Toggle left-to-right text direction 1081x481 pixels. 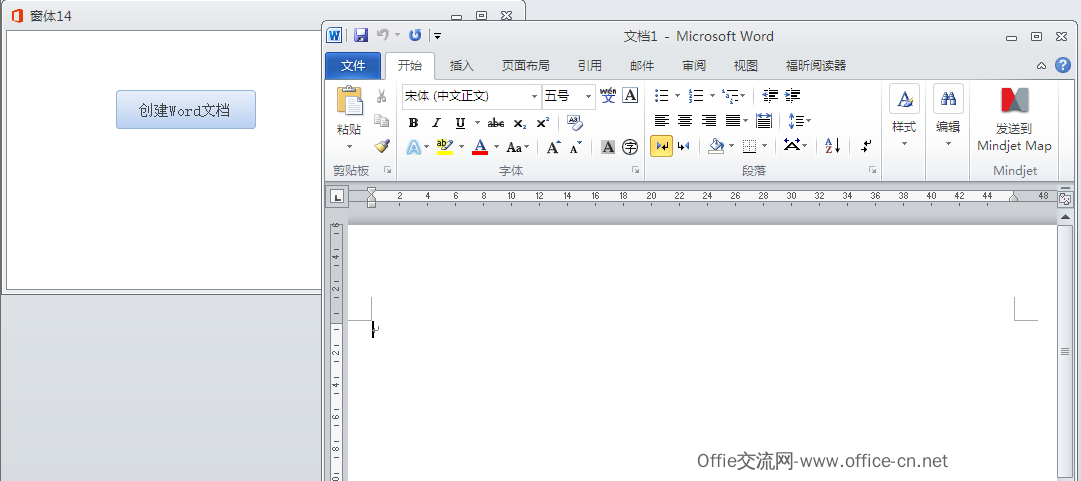point(662,146)
